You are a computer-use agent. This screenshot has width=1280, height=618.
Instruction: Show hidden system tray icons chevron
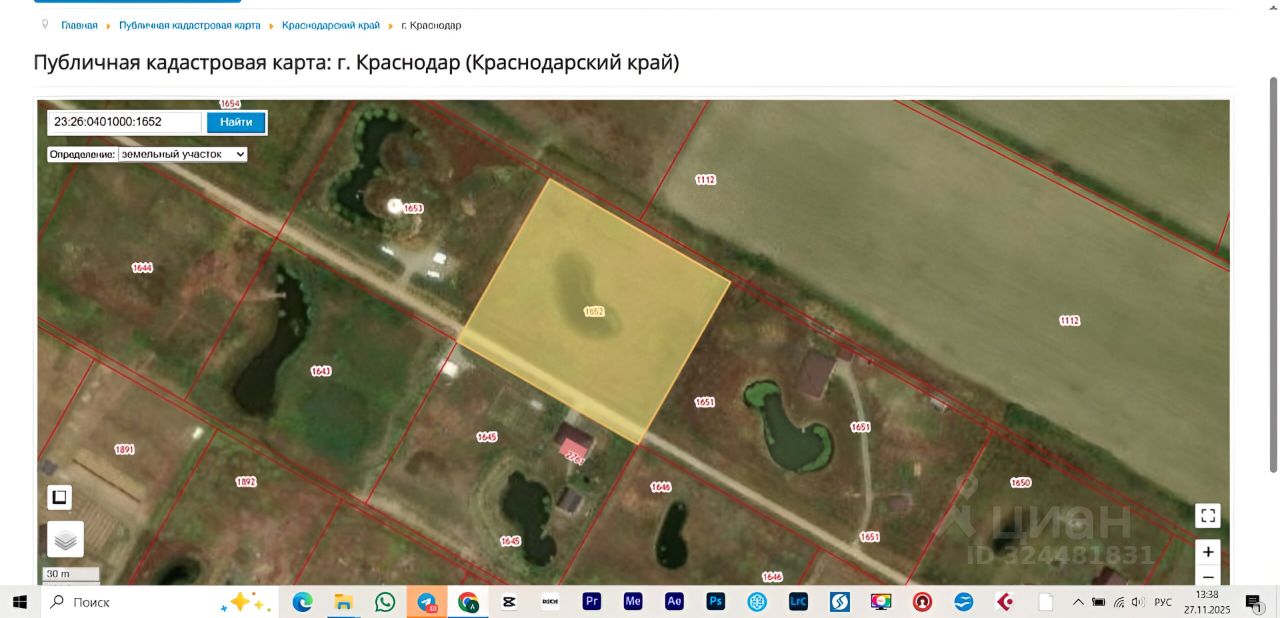tap(1078, 602)
